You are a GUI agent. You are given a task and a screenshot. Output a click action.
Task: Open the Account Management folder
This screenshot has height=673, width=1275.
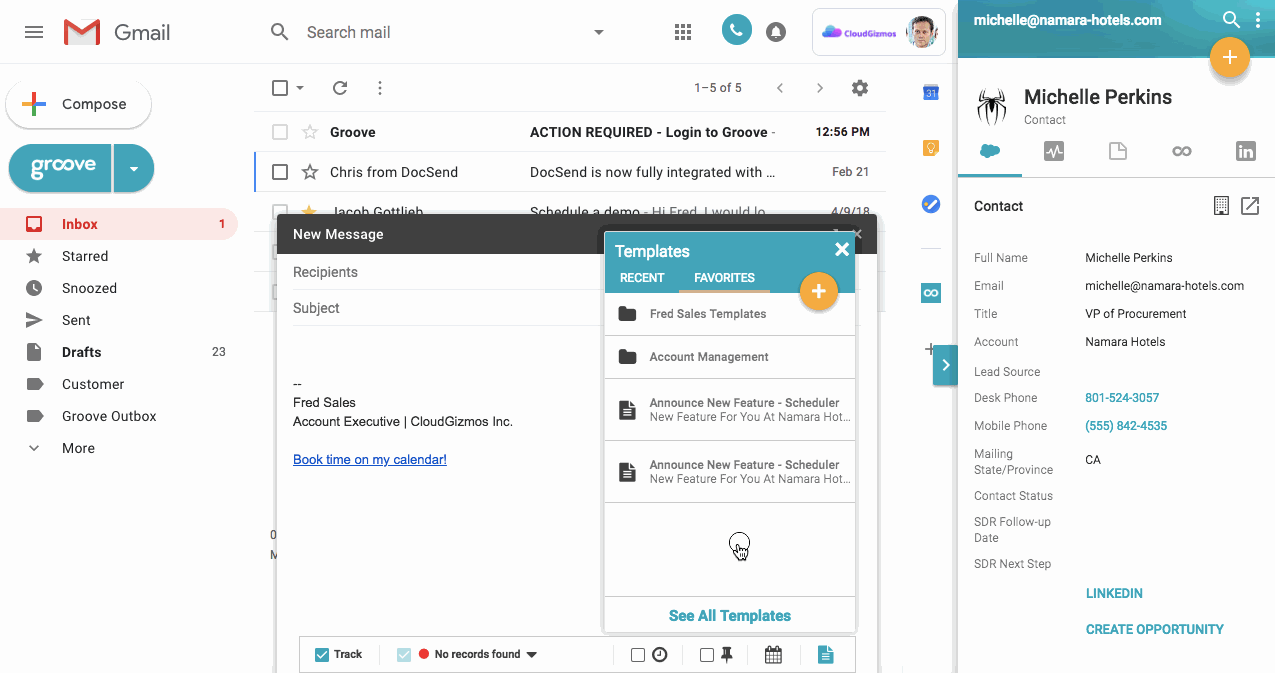730,357
